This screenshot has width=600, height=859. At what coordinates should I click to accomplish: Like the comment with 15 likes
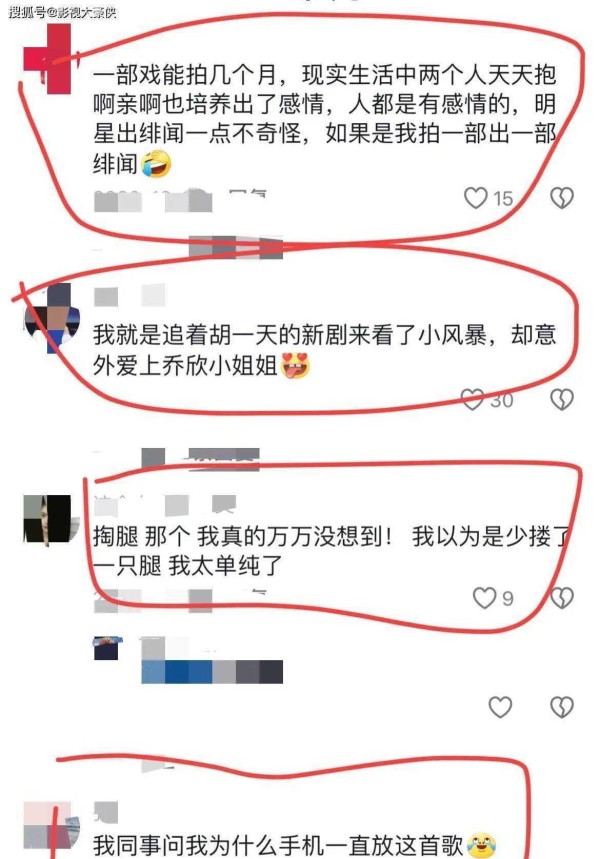click(x=475, y=198)
